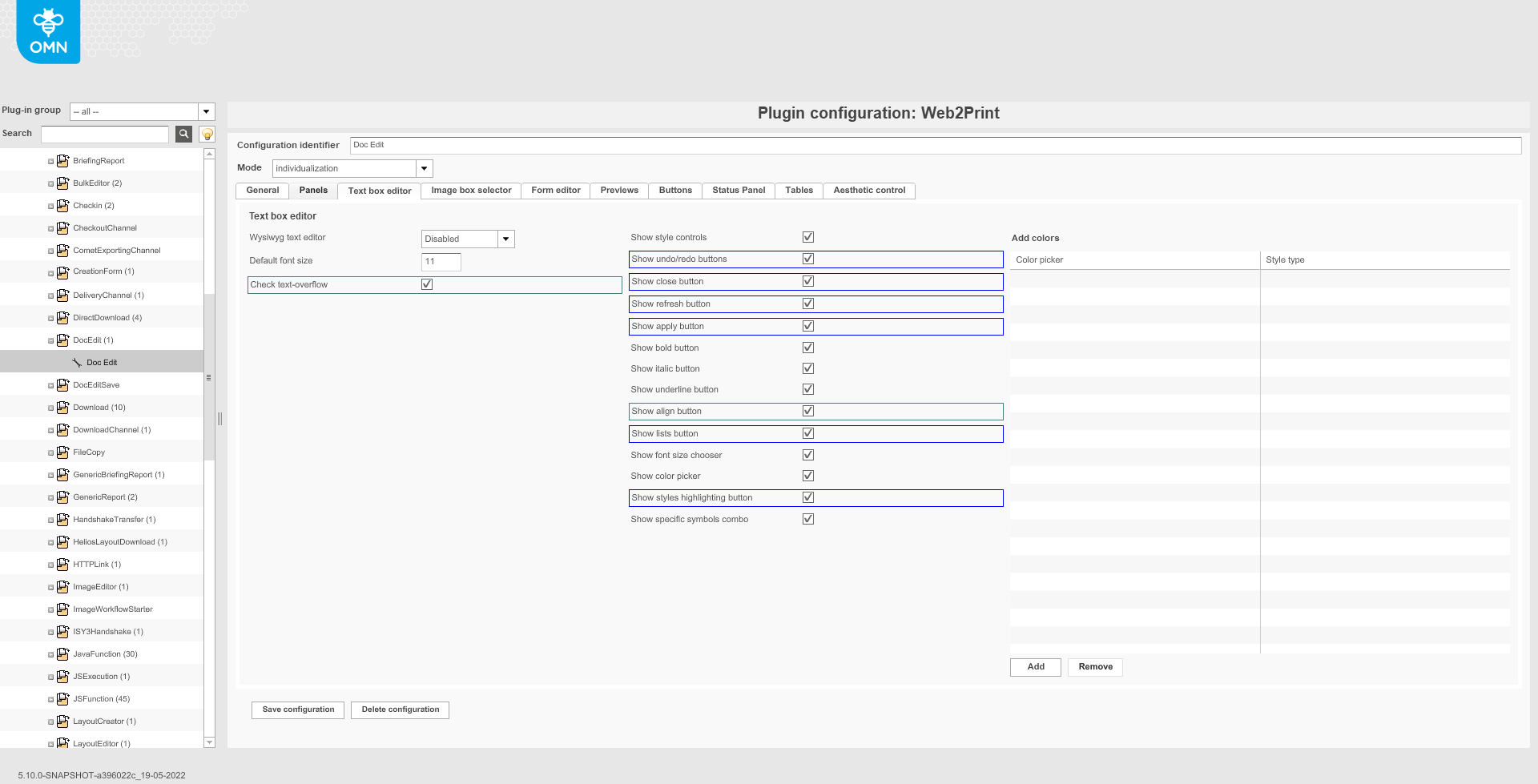Click the Download plugin icon
Viewport: 1538px width, 784px height.
pyautogui.click(x=62, y=408)
